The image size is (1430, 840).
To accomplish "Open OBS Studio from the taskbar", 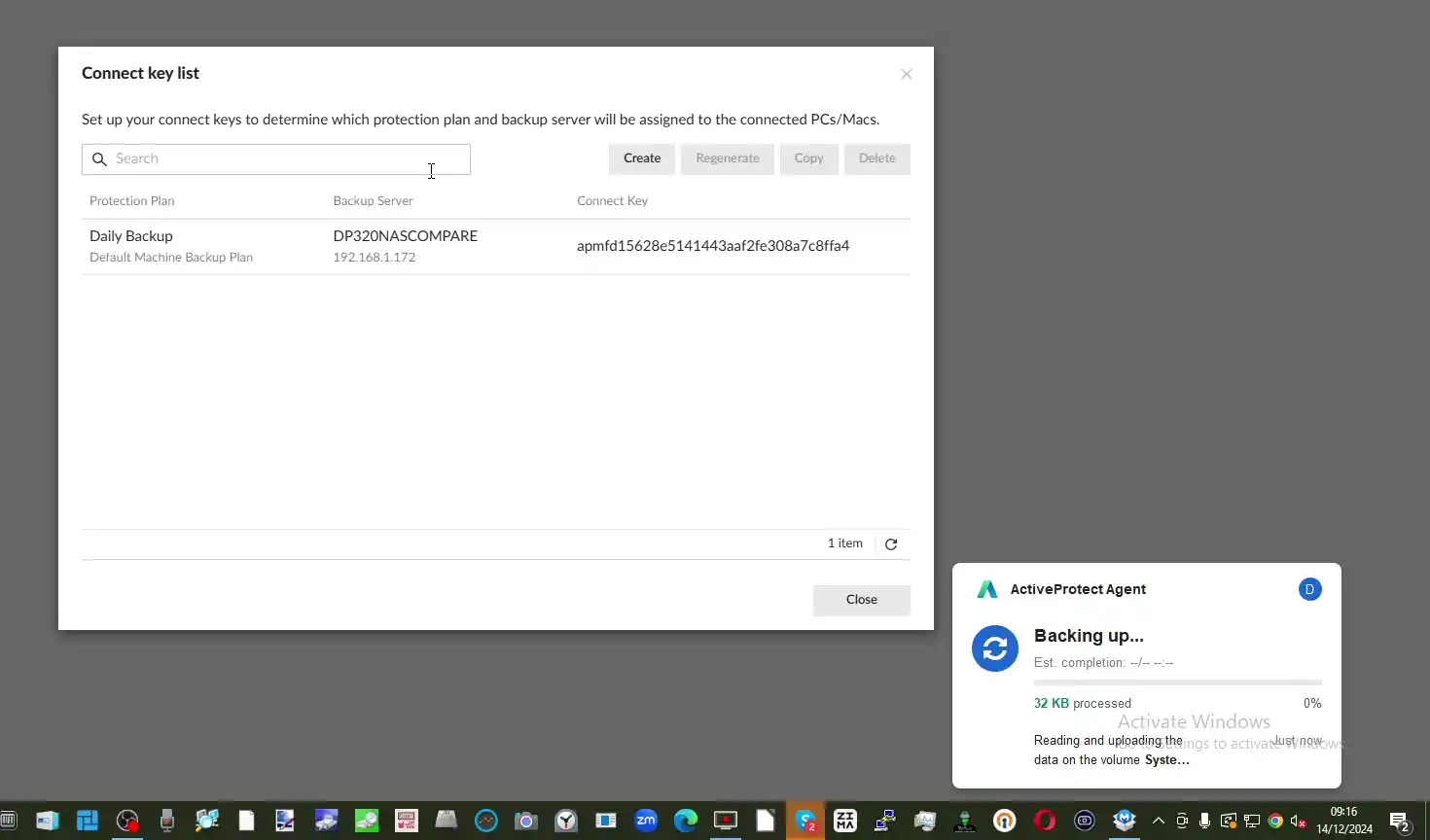I will [127, 820].
